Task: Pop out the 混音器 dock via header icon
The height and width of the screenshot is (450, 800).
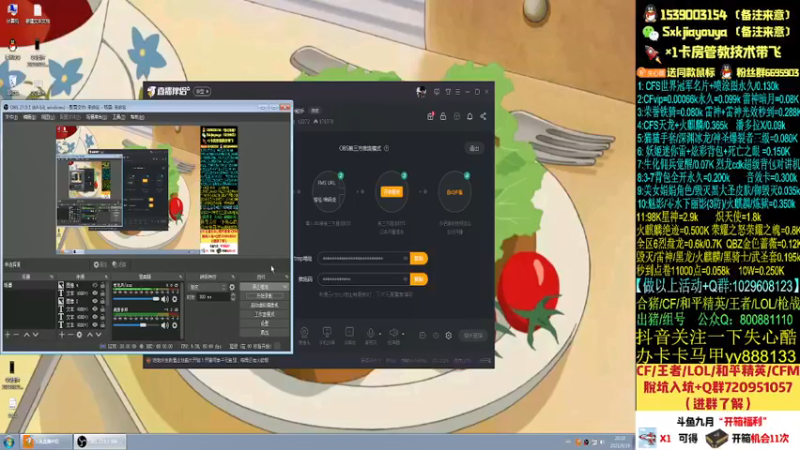Action: click(x=180, y=277)
